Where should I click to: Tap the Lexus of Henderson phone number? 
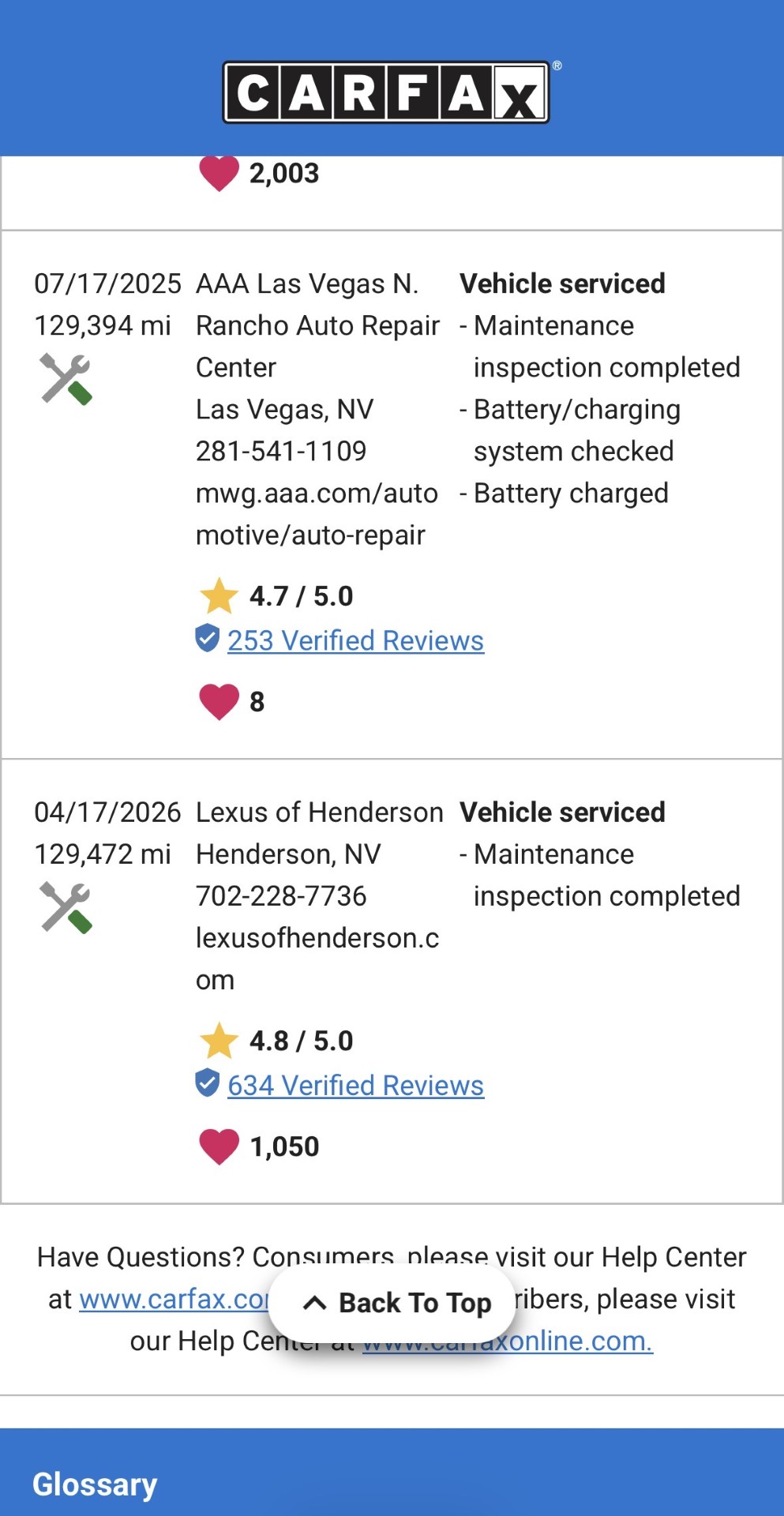(x=281, y=896)
